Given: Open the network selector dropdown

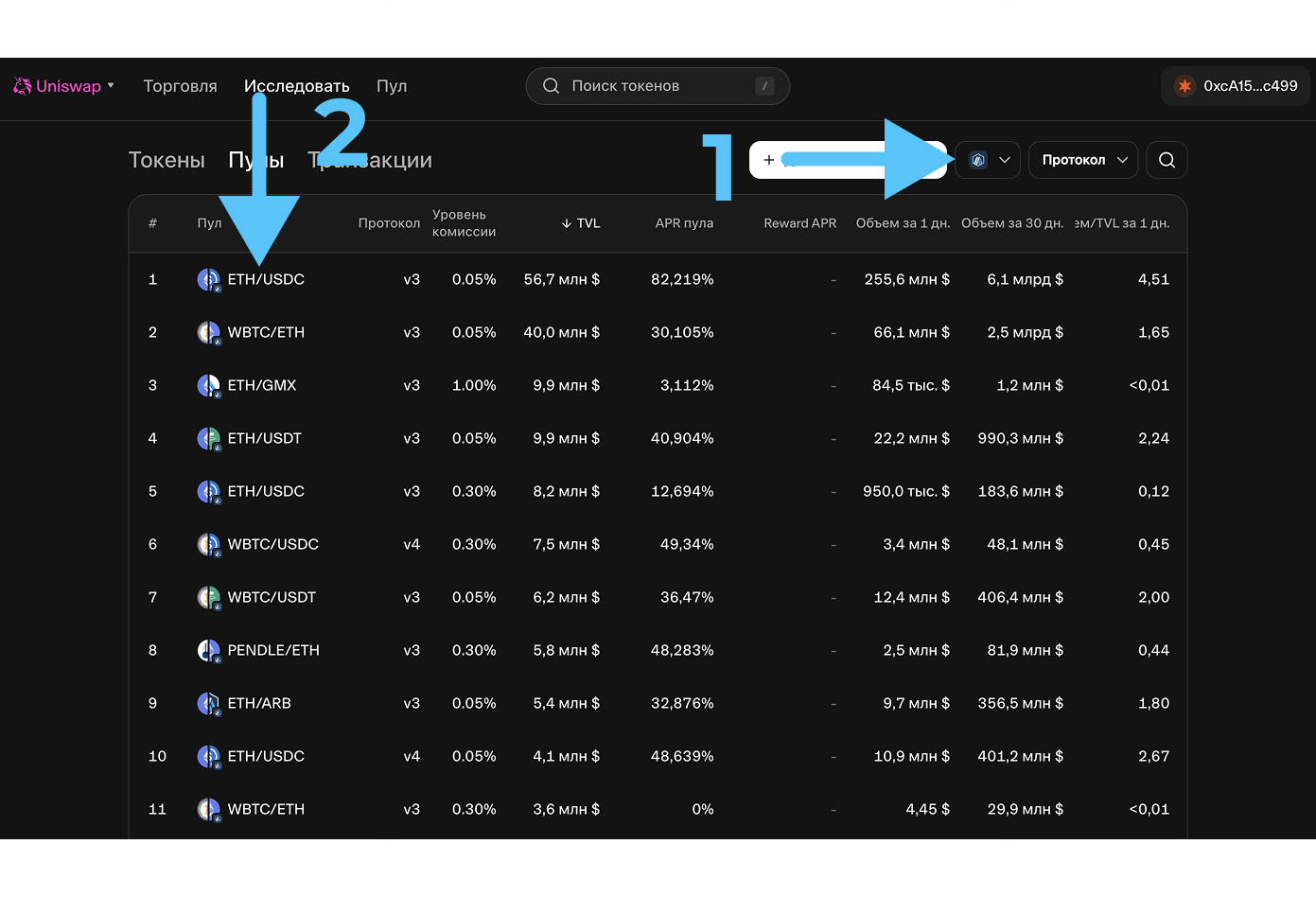Looking at the screenshot, I should (x=989, y=160).
